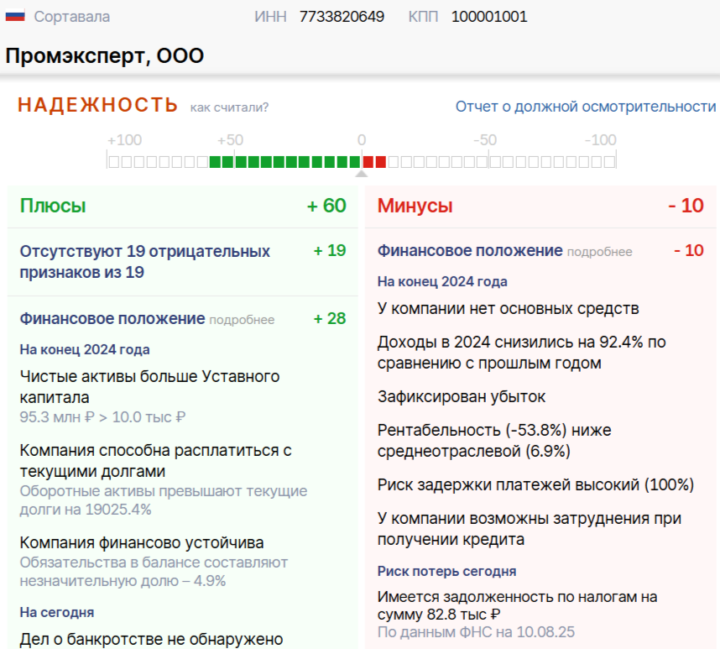Expand 'Отсутствуют 19 отрицательных признаков из 19'
Screen dimensions: 720x649
point(145,261)
